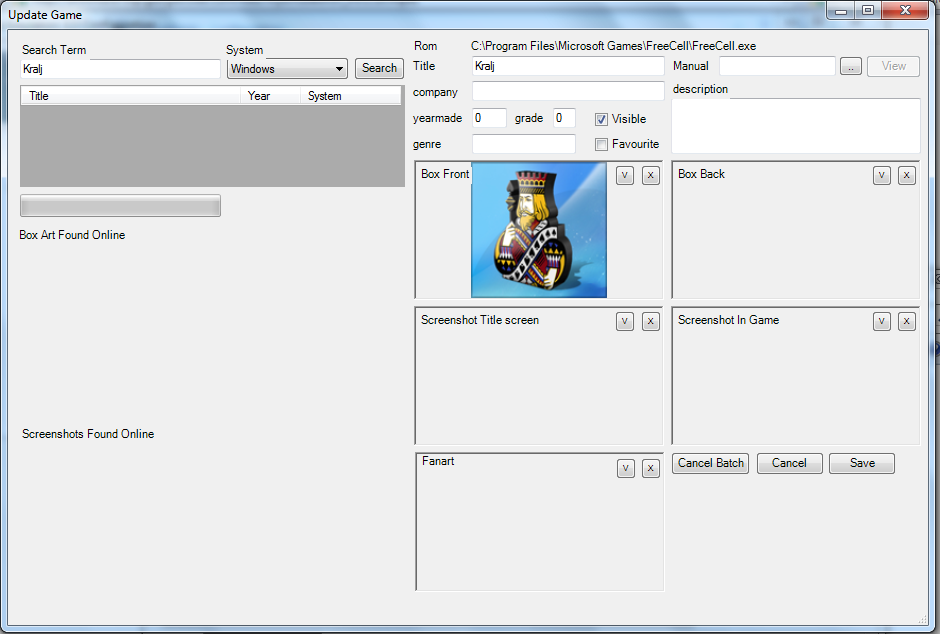The width and height of the screenshot is (940, 634).
Task: Click the V button in Box Back panel
Action: pos(882,175)
